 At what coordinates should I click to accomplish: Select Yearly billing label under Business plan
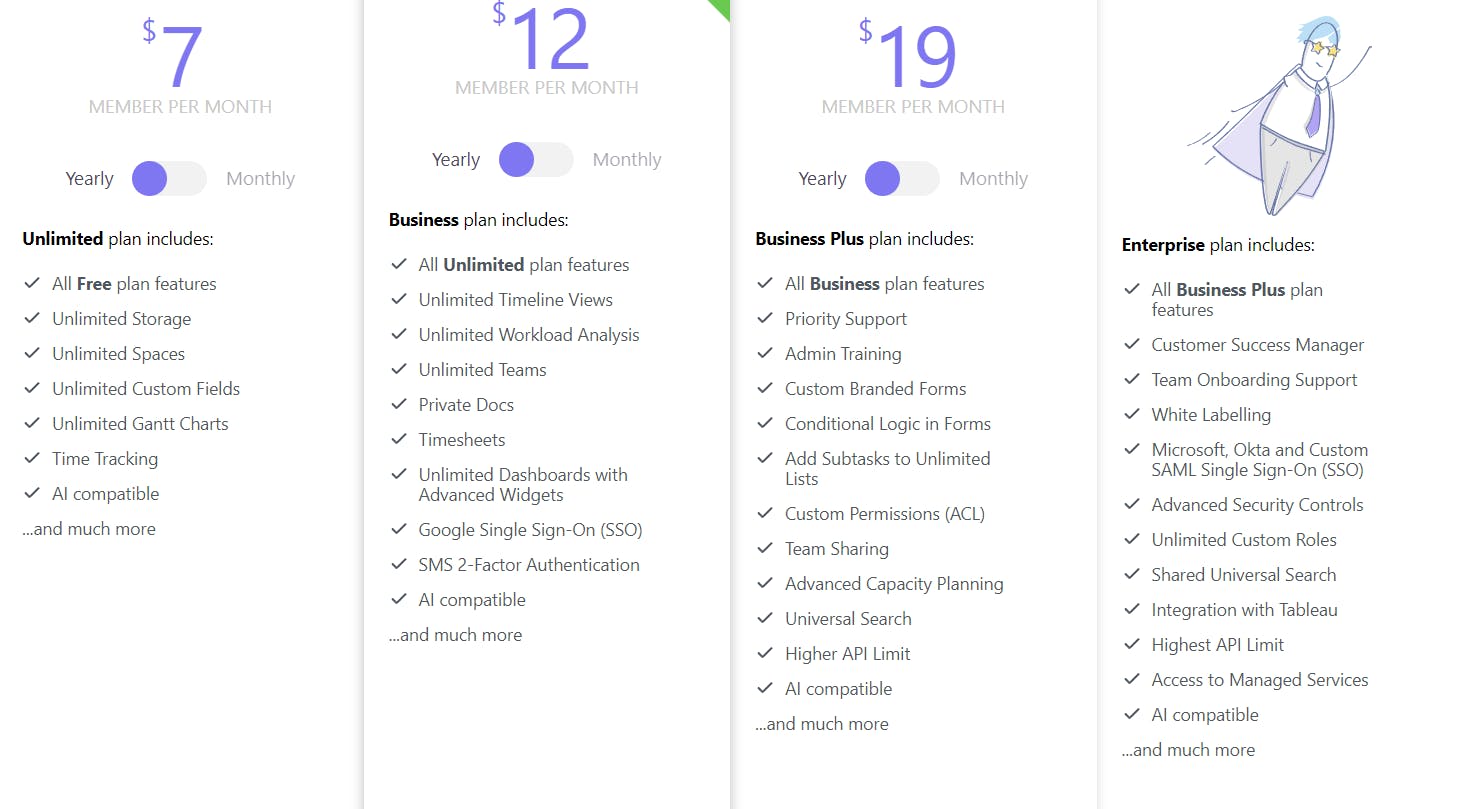(x=456, y=160)
